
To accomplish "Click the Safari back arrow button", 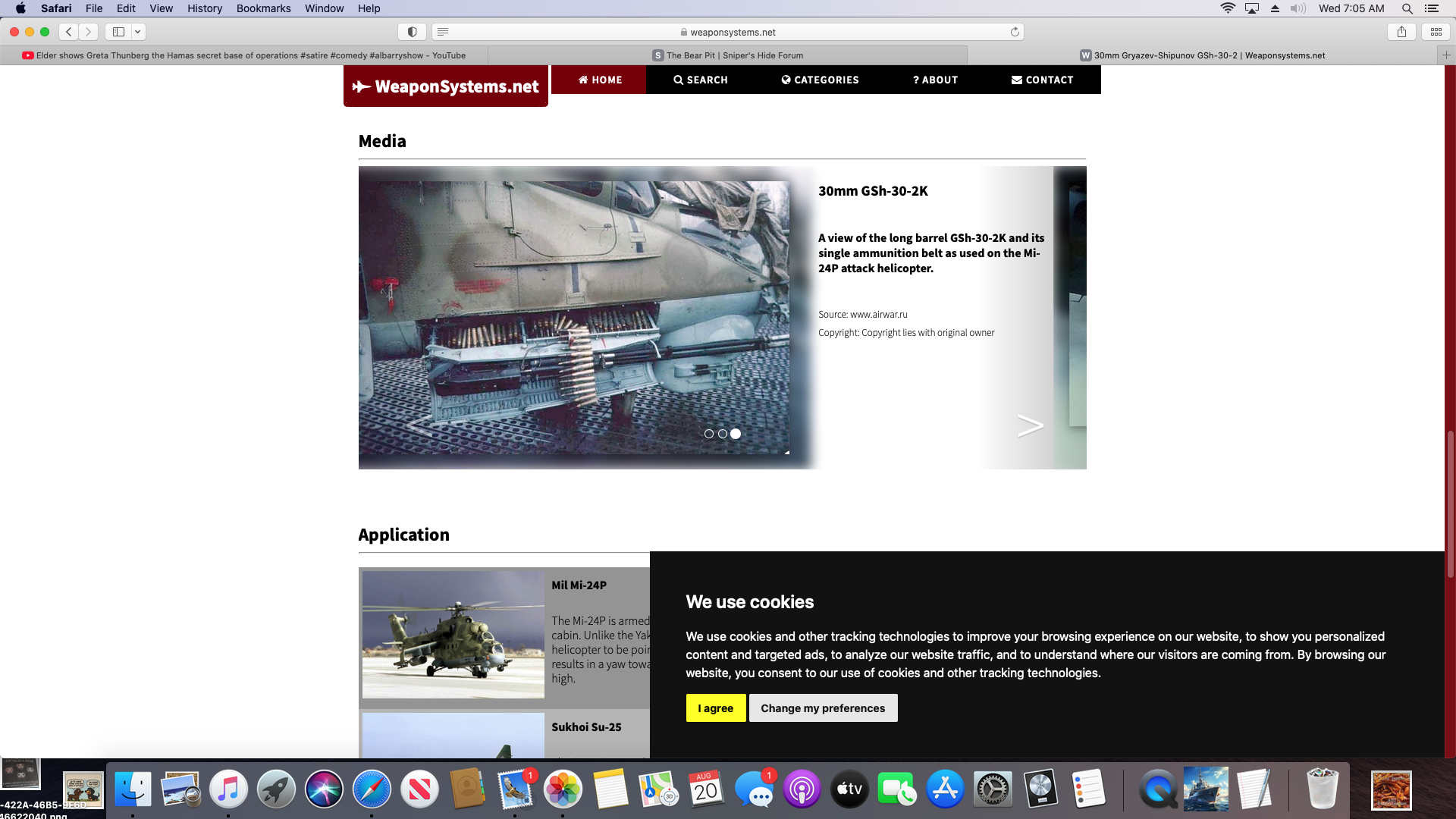I will tap(69, 32).
